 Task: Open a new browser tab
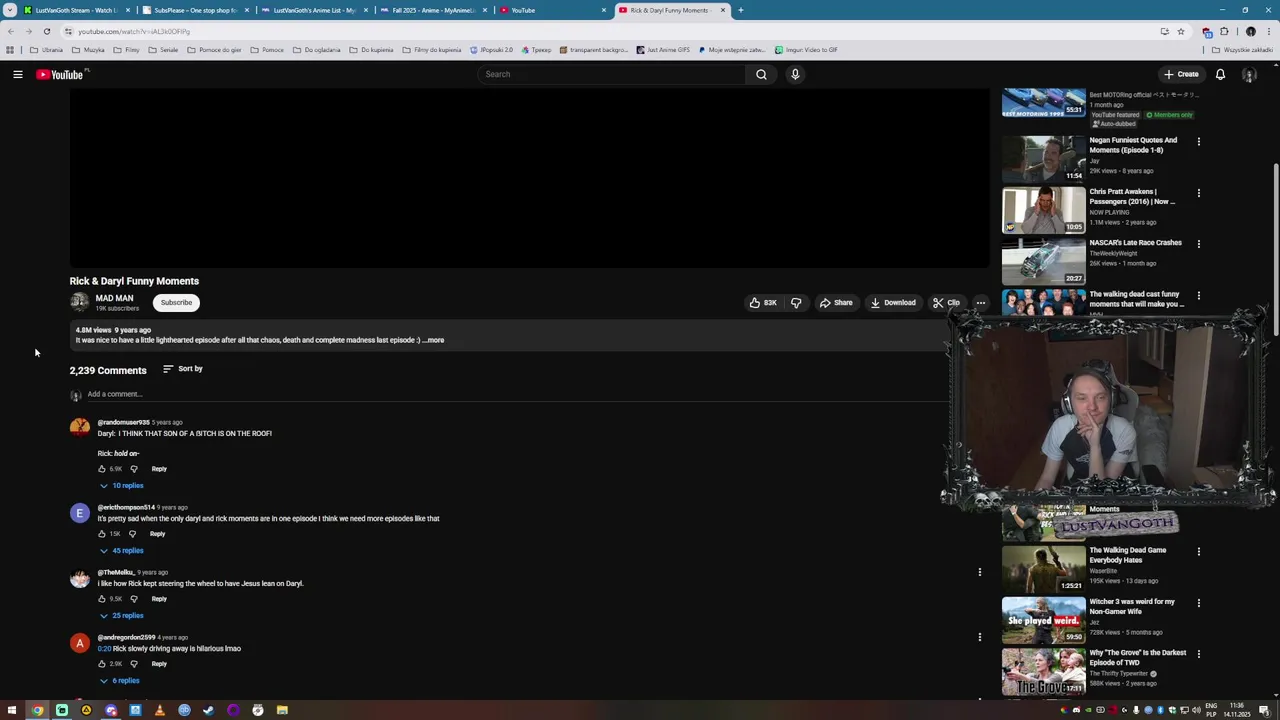741,10
